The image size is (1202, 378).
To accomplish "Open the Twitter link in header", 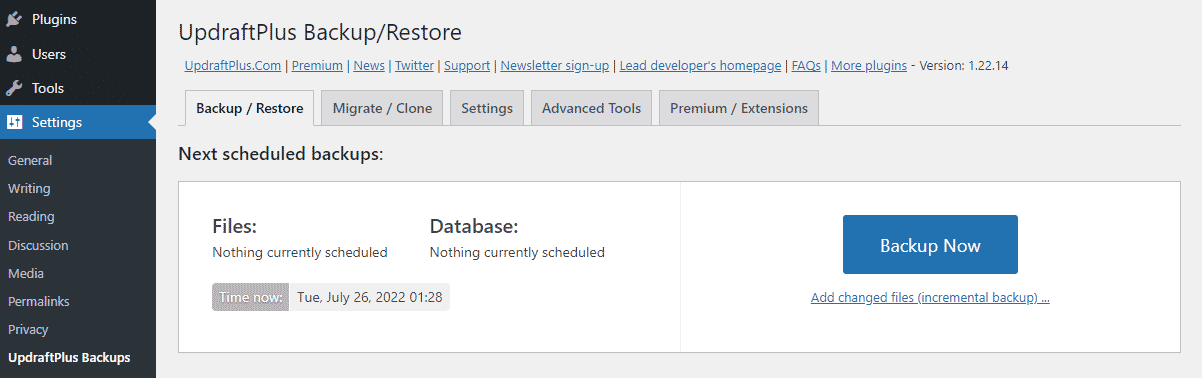I will click(414, 66).
